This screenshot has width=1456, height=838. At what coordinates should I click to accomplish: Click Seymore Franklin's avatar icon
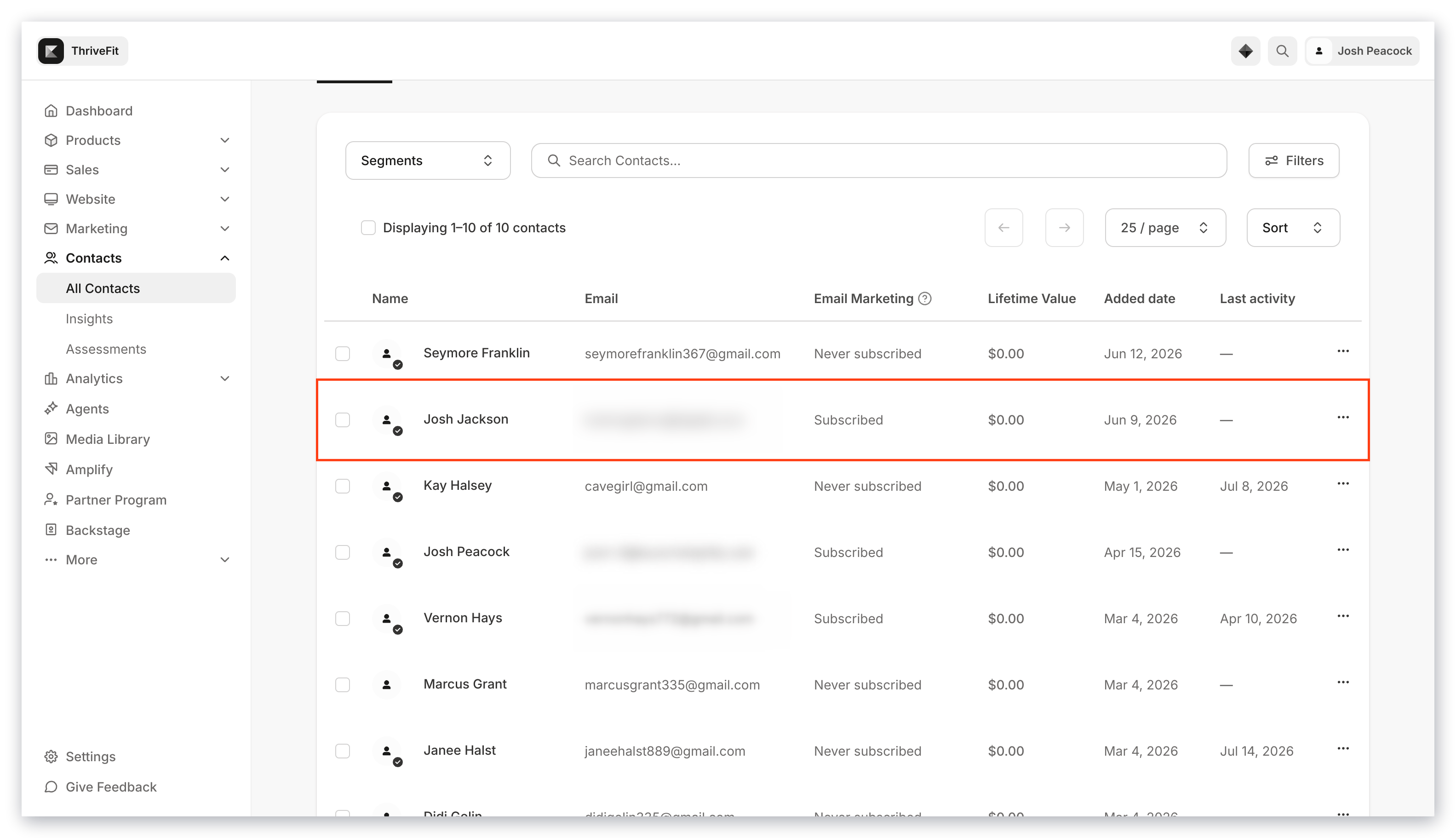[x=387, y=353]
